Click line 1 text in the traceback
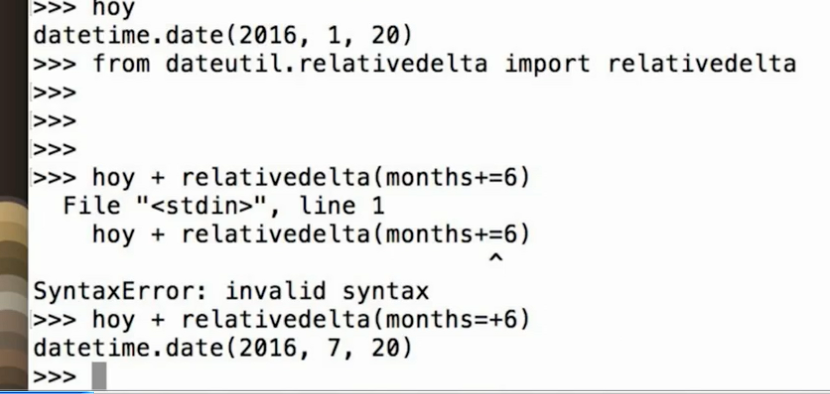 click(342, 205)
